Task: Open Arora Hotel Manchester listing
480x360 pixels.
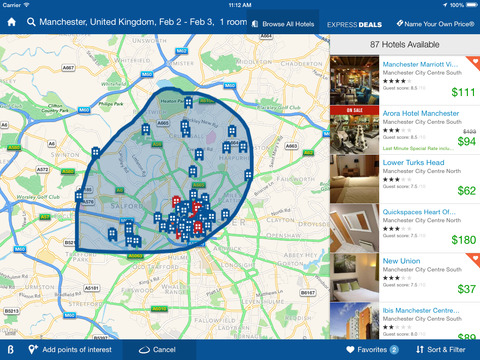Action: pos(405,130)
